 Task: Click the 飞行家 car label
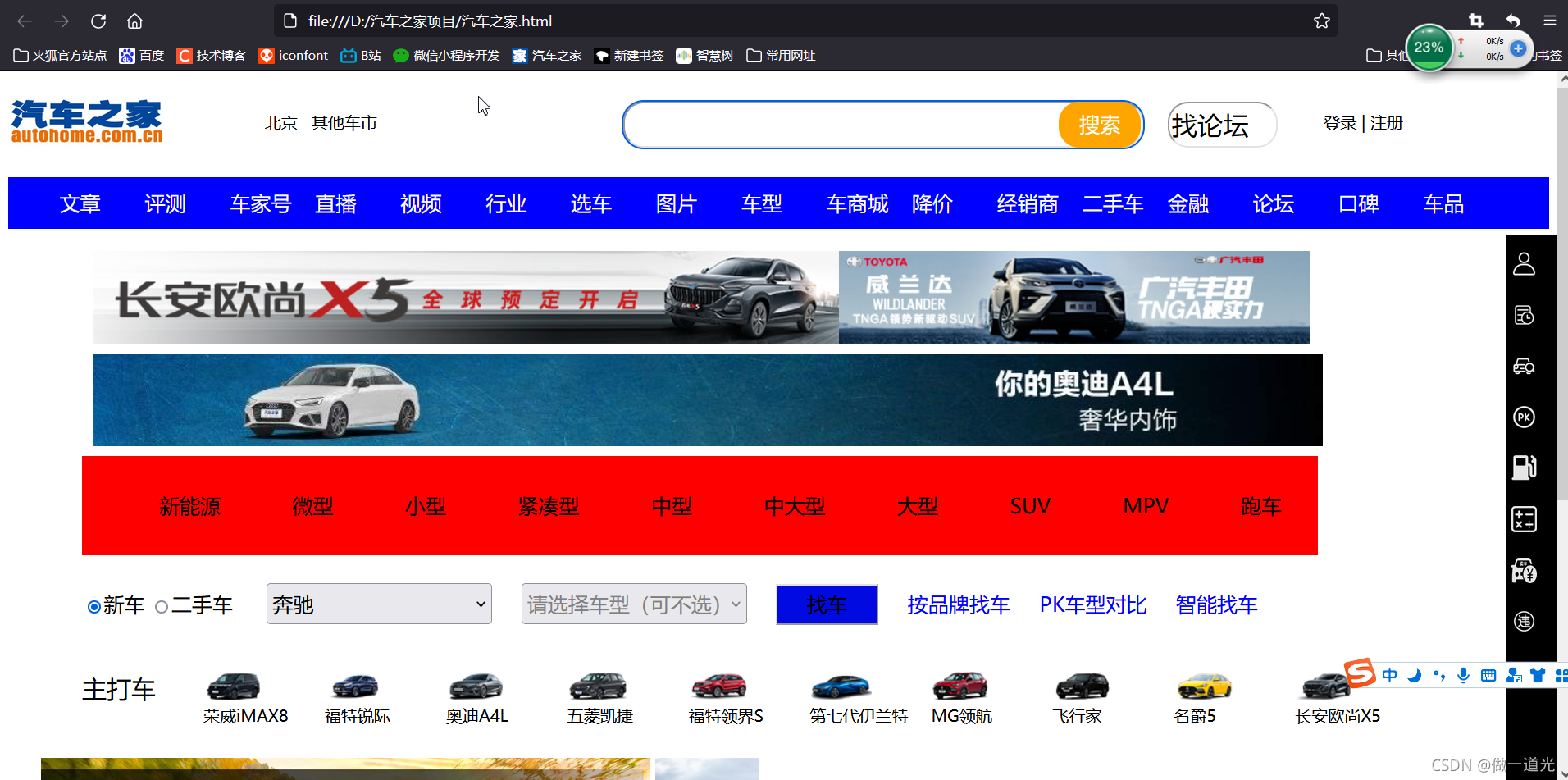pos(1077,716)
